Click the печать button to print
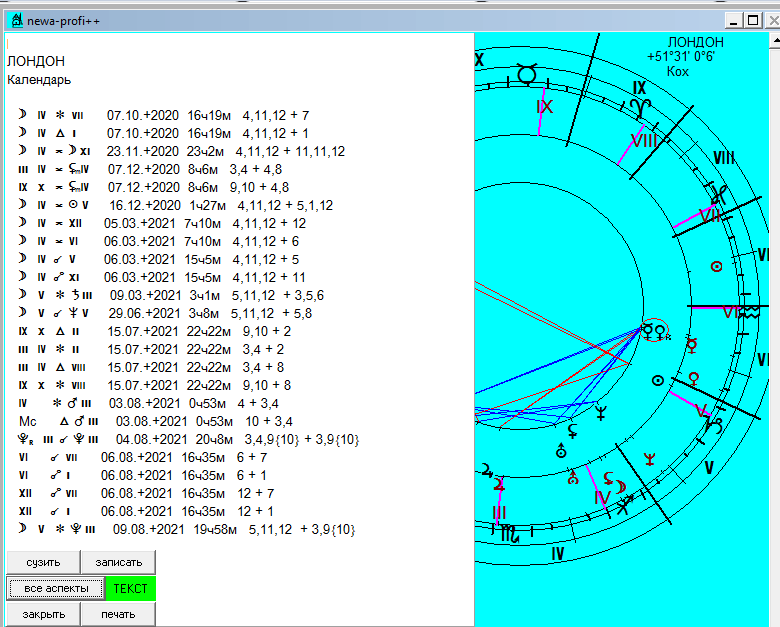The width and height of the screenshot is (780, 627). point(118,614)
